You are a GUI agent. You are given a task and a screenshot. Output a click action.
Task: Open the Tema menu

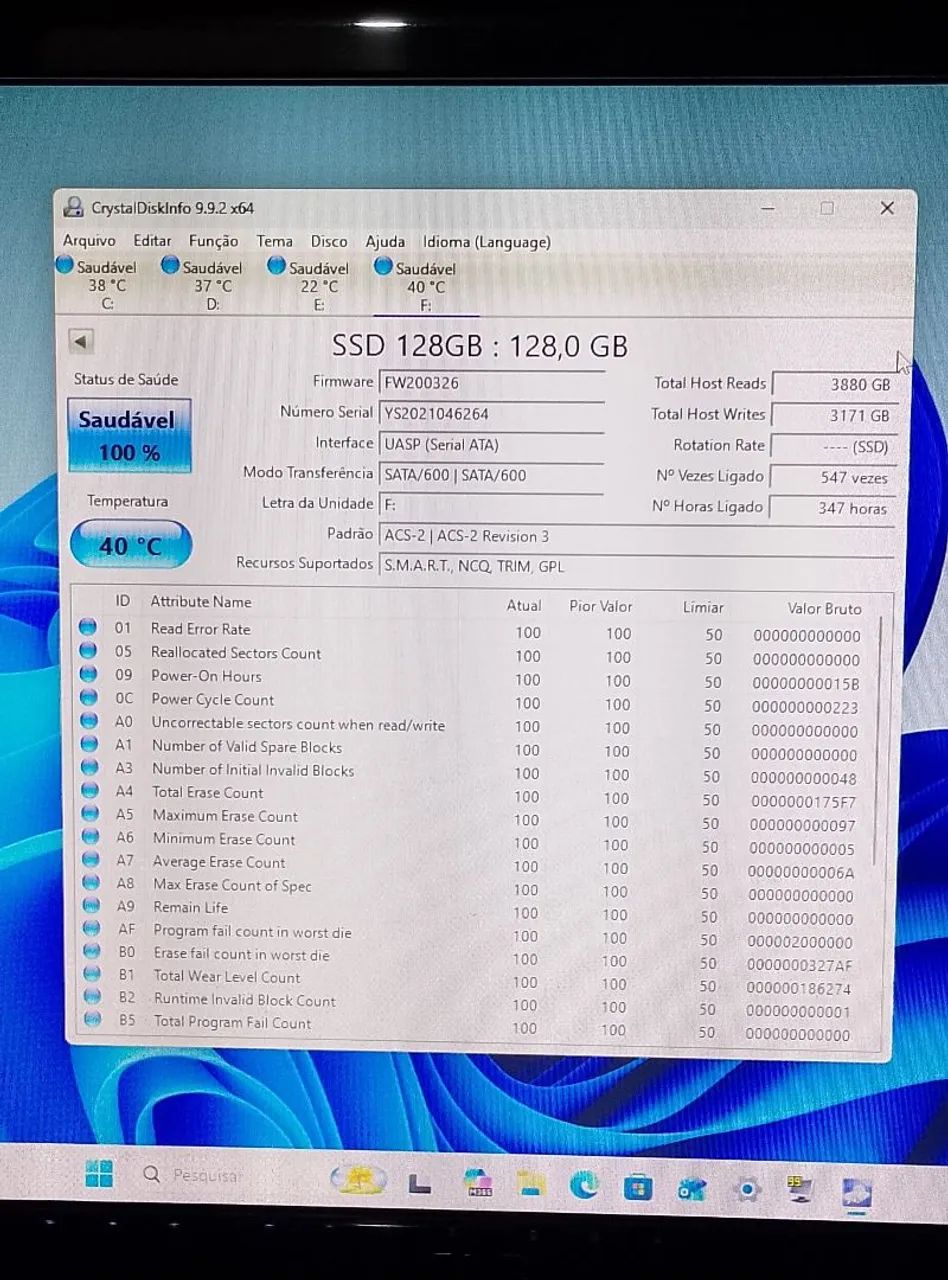274,241
